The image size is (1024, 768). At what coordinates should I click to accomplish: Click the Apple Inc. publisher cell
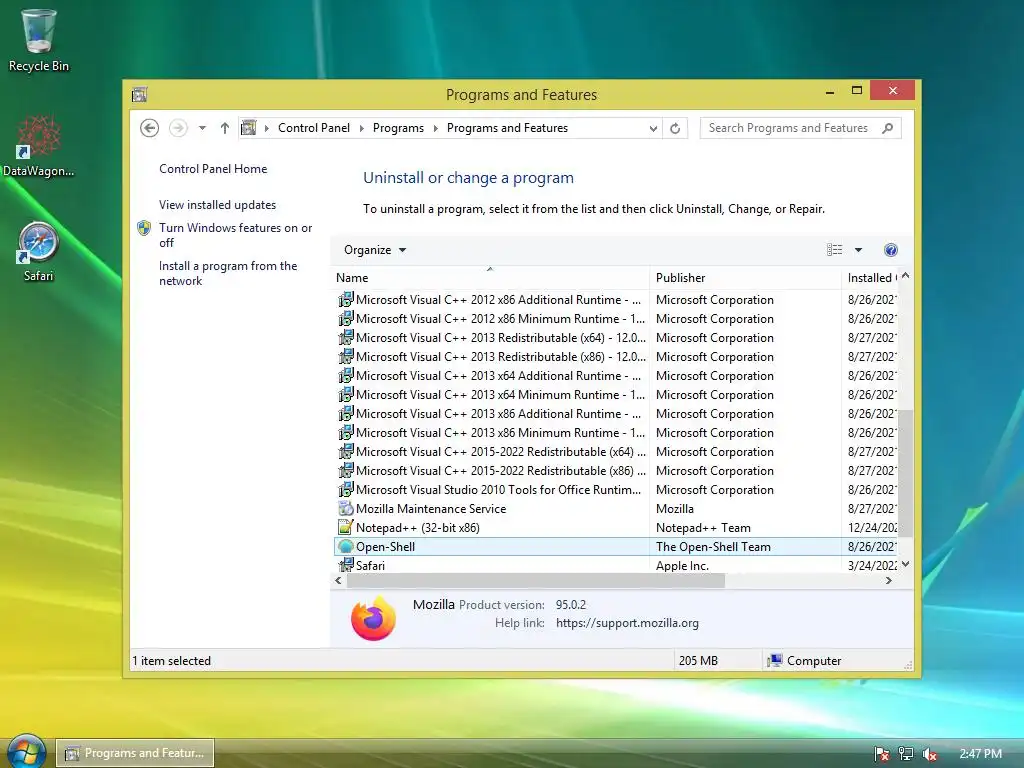tap(682, 566)
